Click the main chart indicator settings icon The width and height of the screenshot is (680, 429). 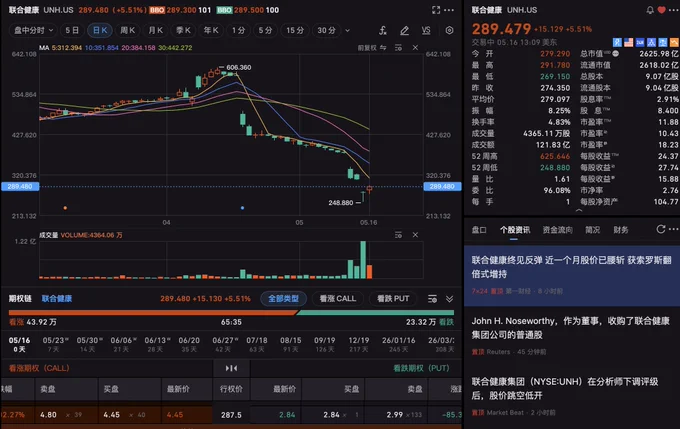pyautogui.click(x=399, y=48)
